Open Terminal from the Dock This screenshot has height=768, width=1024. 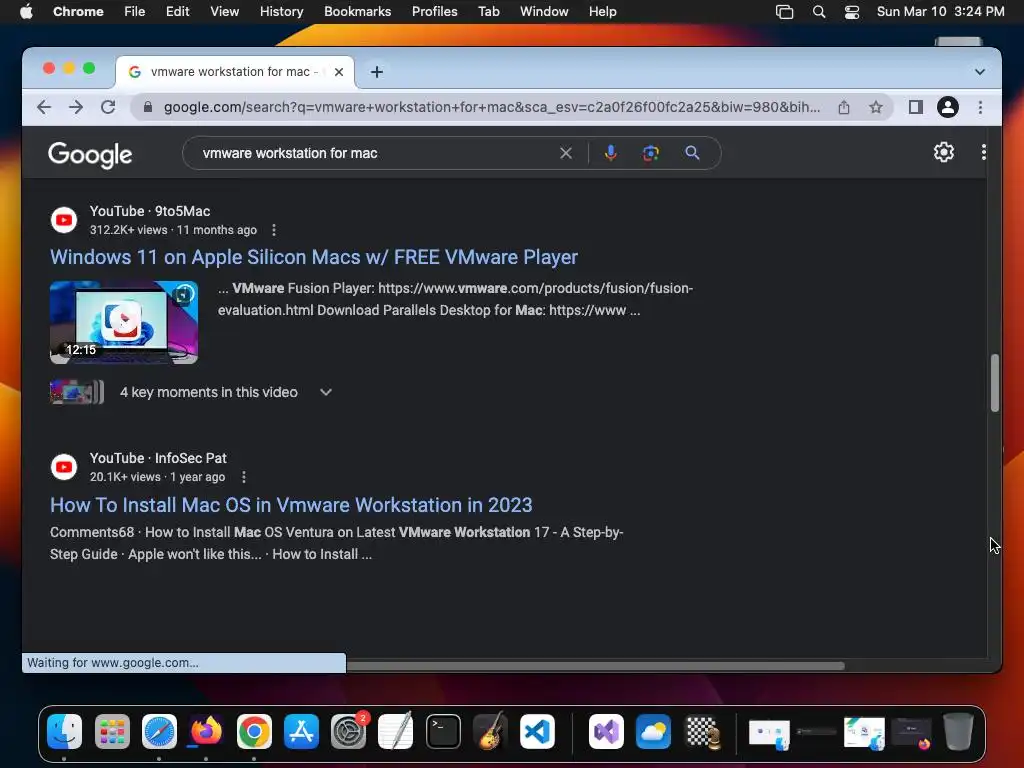point(443,731)
